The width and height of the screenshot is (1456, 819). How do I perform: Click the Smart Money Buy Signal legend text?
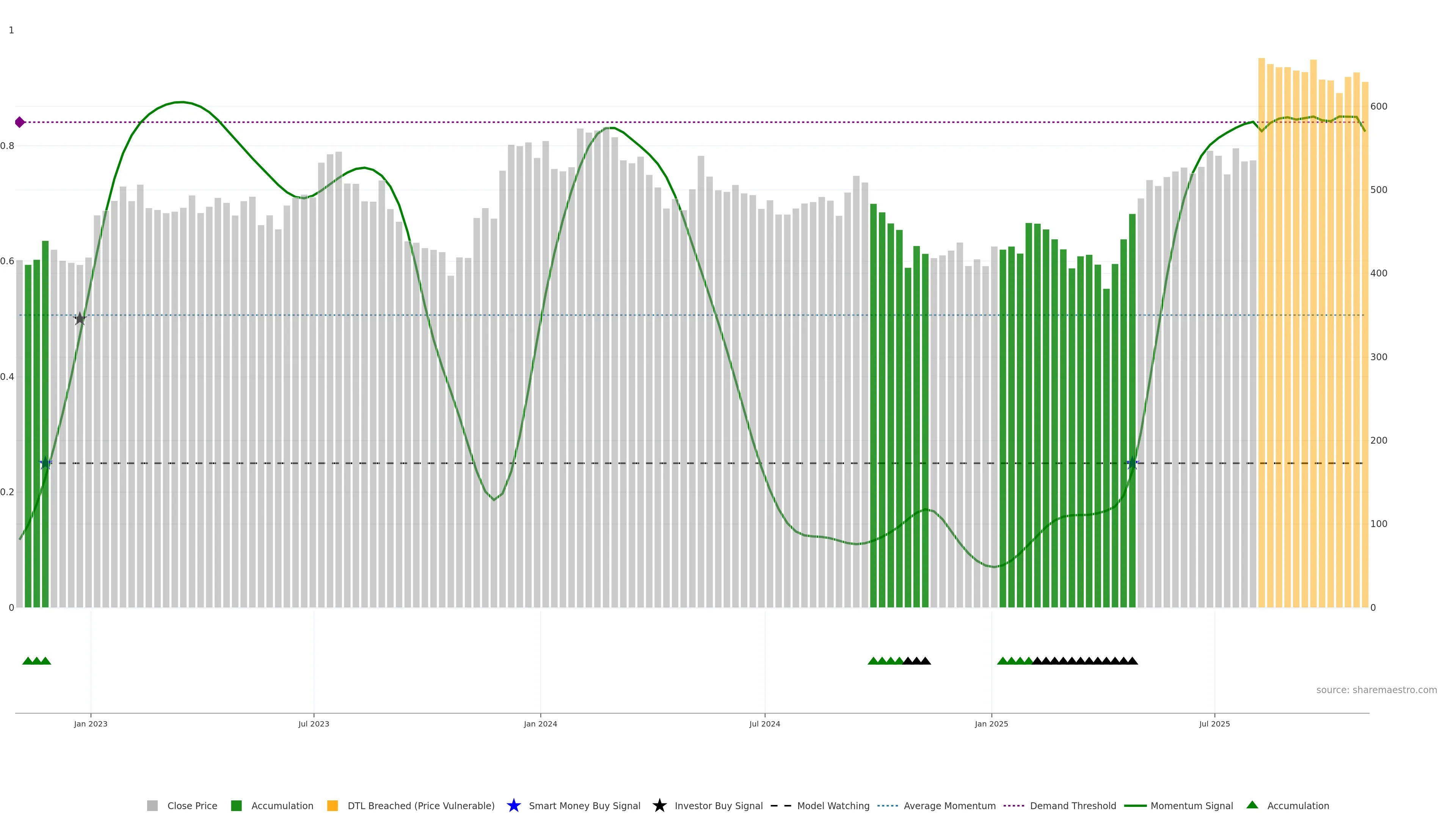[584, 805]
